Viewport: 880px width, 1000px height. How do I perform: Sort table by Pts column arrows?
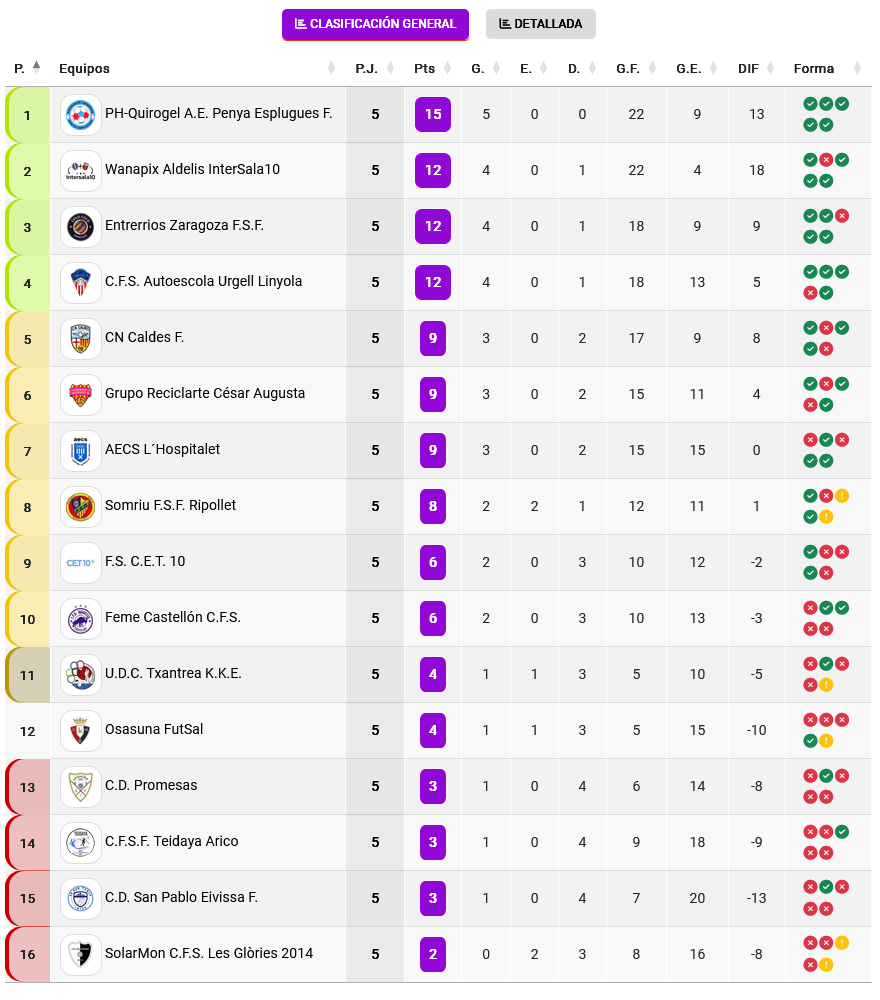[448, 69]
